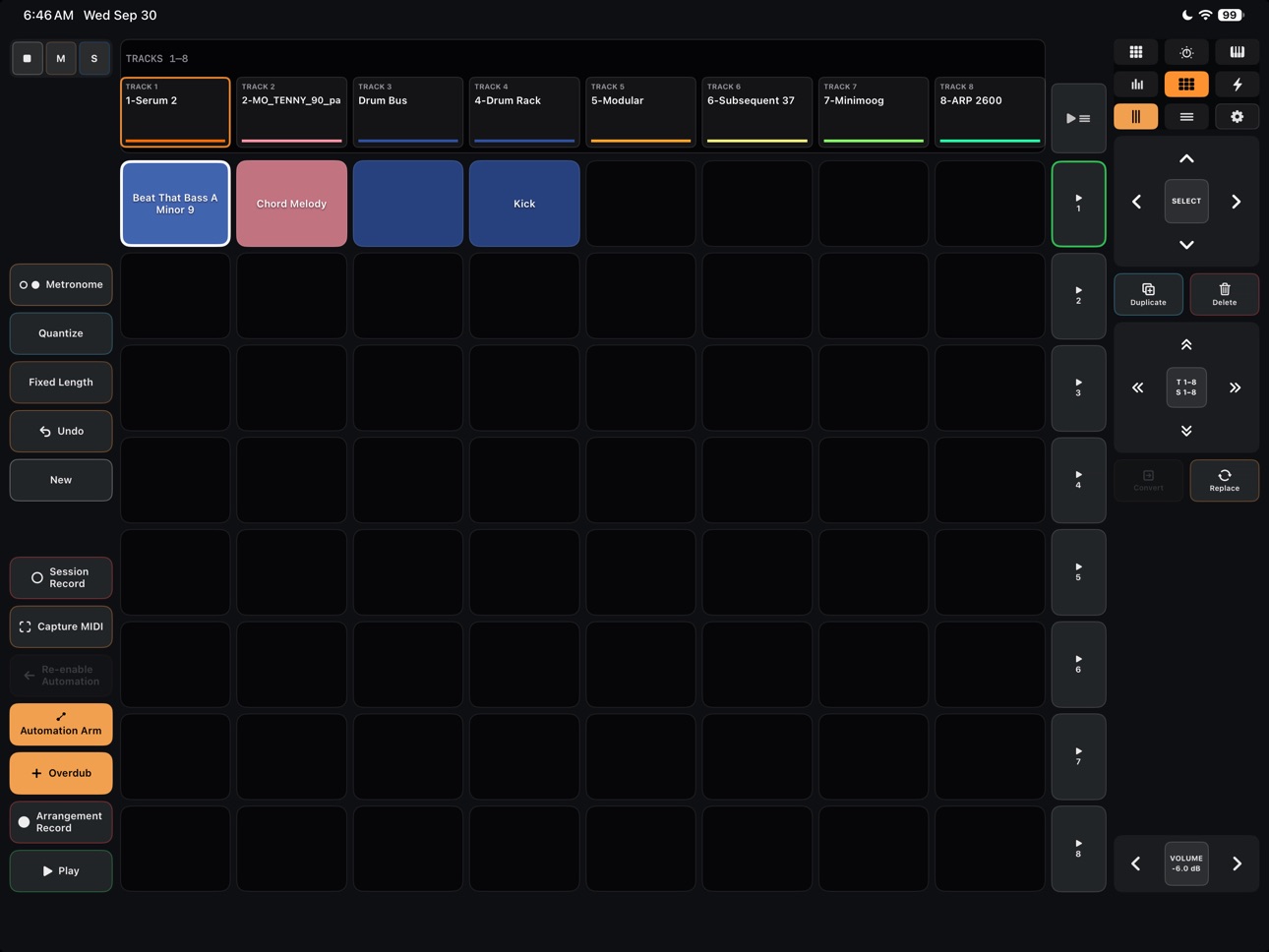Image resolution: width=1269 pixels, height=952 pixels.
Task: Launch scene 3
Action: (x=1078, y=388)
